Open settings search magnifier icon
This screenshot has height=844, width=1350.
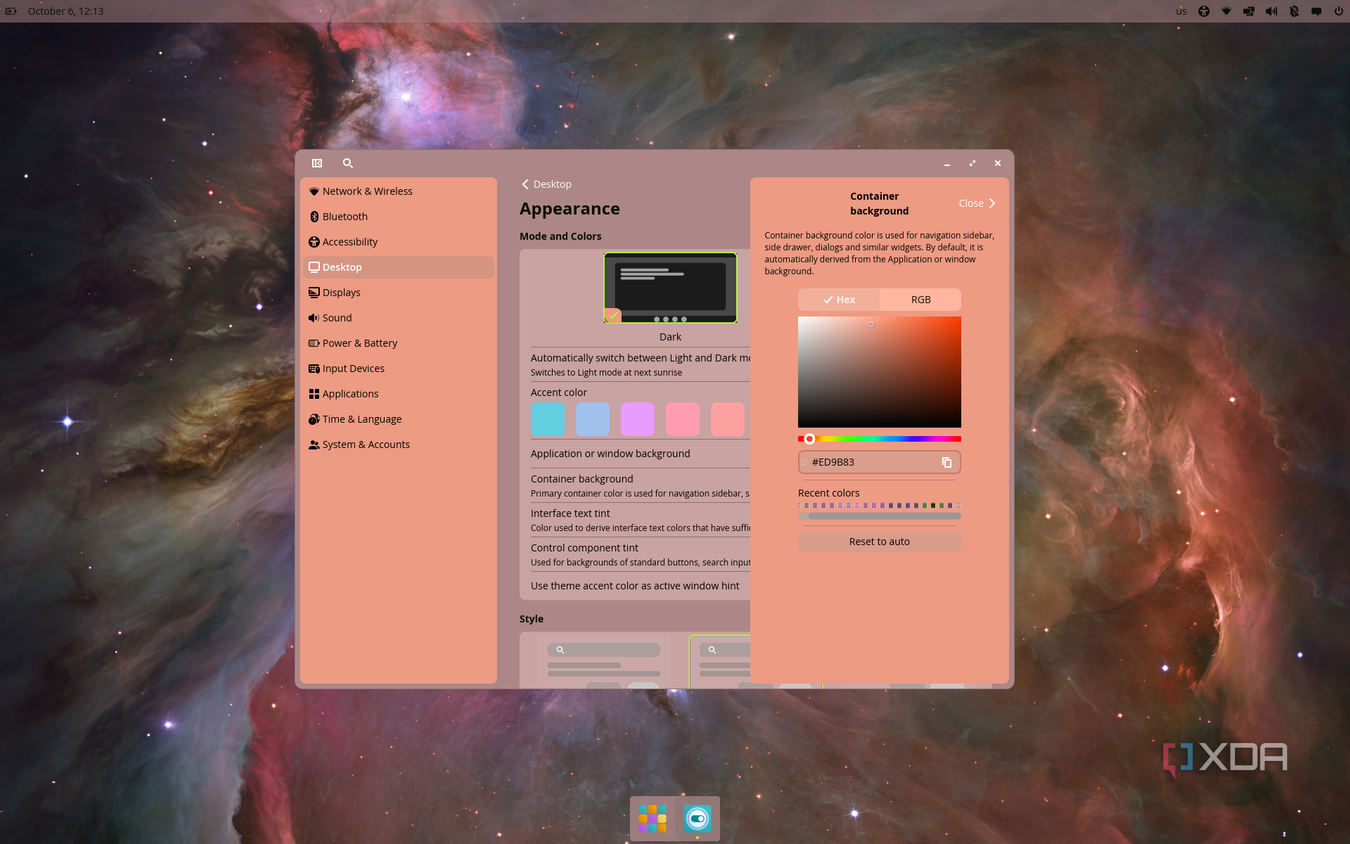(348, 163)
